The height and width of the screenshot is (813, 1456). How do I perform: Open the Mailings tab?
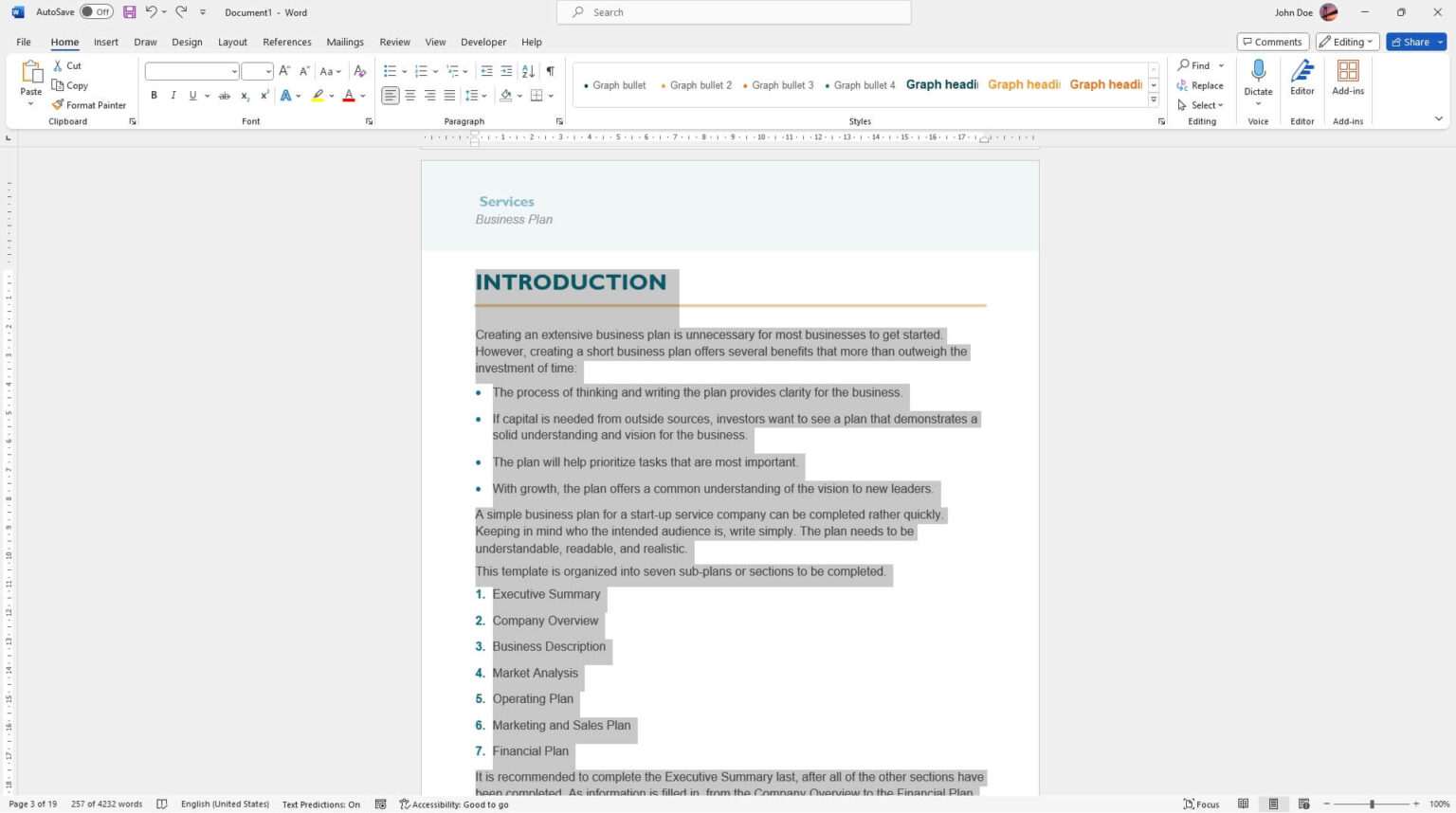[x=344, y=42]
